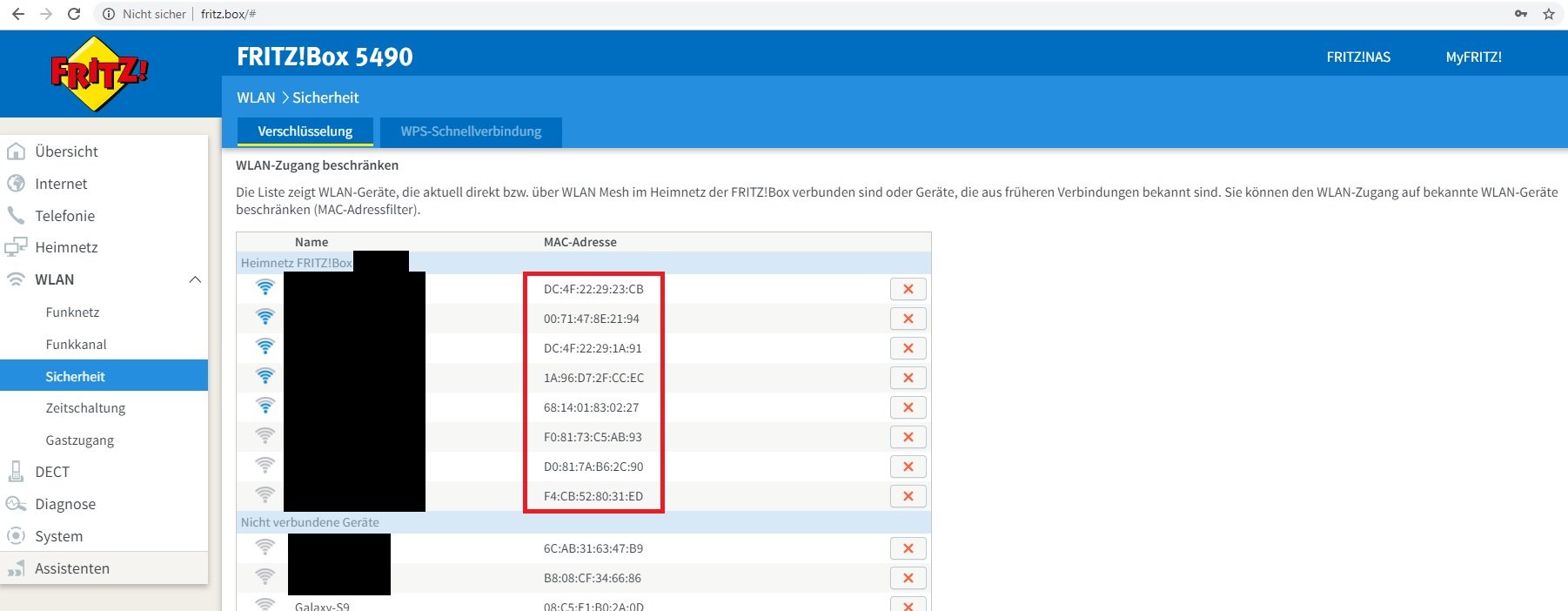Click MAC address 68:14:01:83:02:27
Viewport: 1568px width, 611px height.
592,407
